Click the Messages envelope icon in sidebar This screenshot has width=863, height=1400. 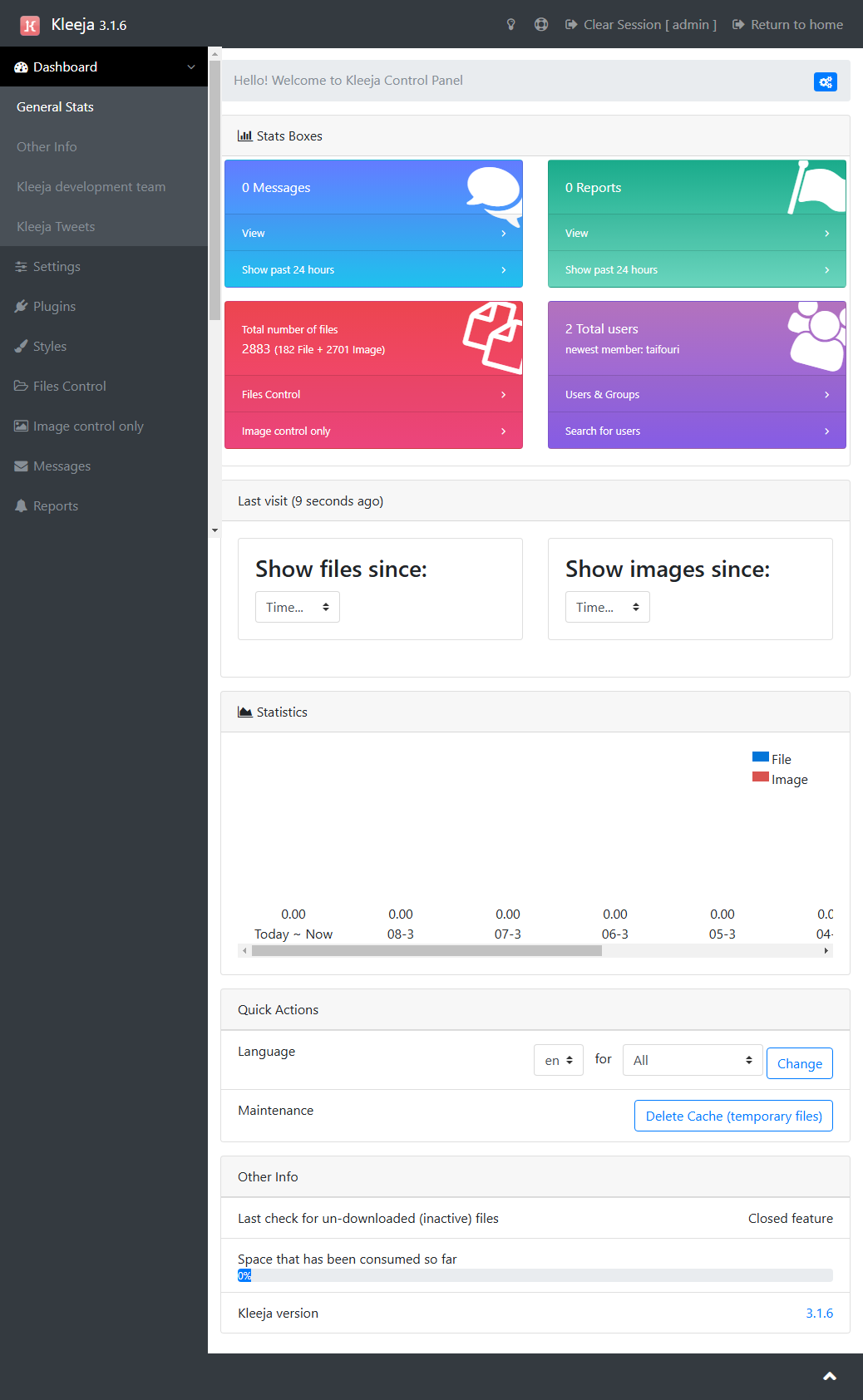pos(22,466)
